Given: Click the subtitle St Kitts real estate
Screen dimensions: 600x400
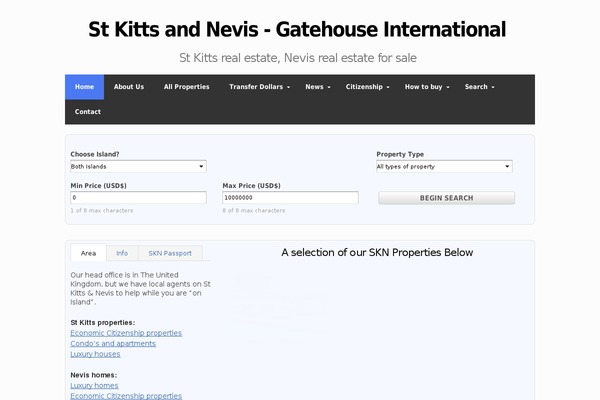Looking at the screenshot, I should click(298, 58).
